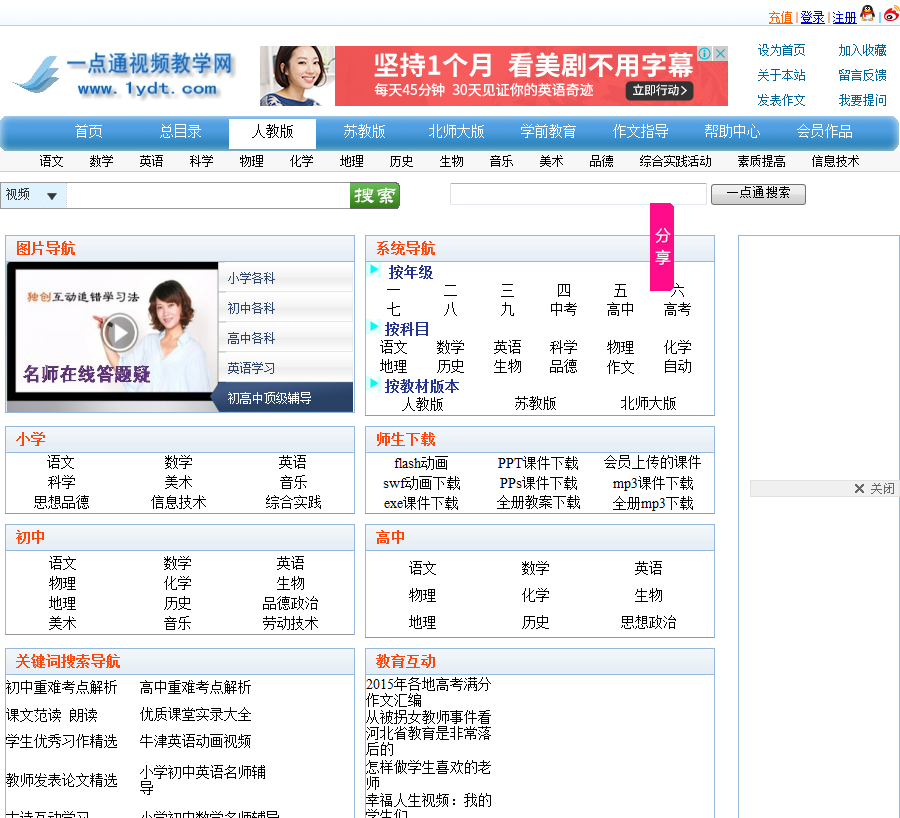The height and width of the screenshot is (818, 900).
Task: Select 信息技术 in the subject bar
Action: pos(835,161)
